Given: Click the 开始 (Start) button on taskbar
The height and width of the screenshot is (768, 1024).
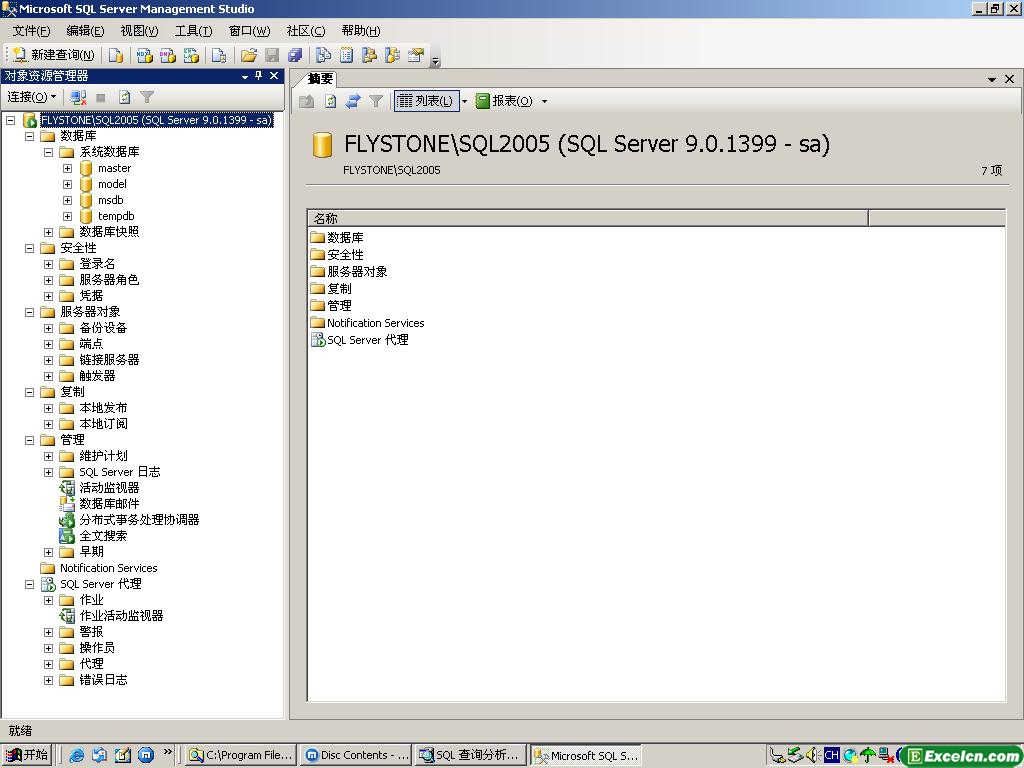Looking at the screenshot, I should pyautogui.click(x=27, y=755).
